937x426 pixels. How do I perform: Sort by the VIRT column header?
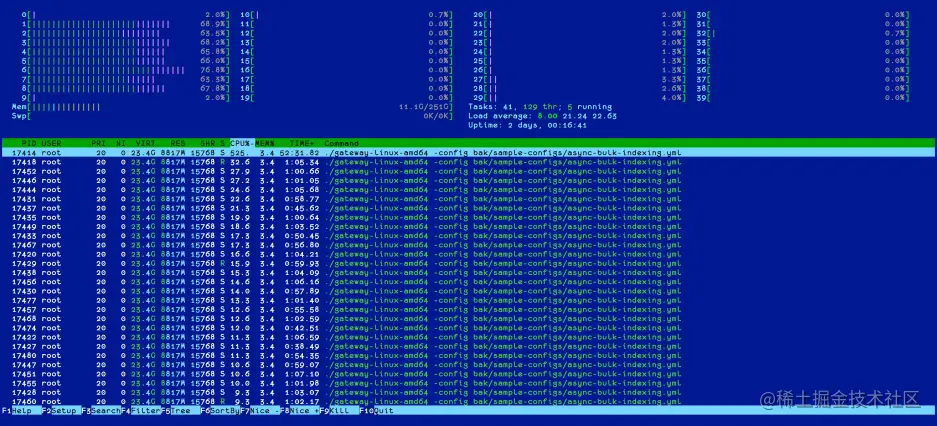click(x=145, y=143)
